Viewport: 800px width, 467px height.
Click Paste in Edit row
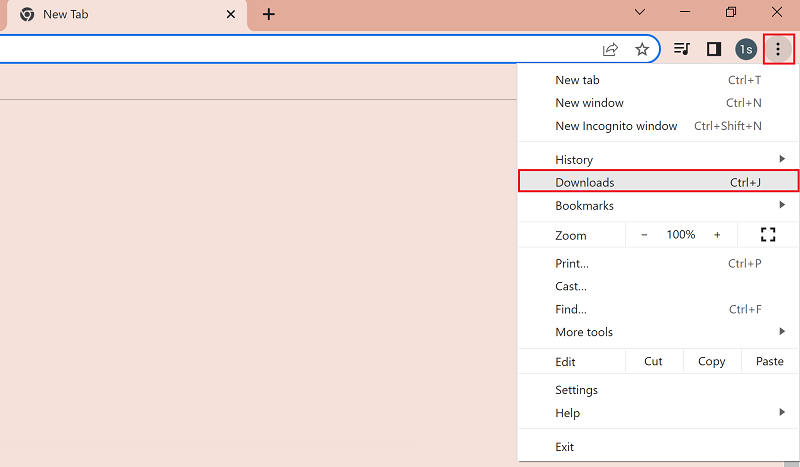(769, 361)
